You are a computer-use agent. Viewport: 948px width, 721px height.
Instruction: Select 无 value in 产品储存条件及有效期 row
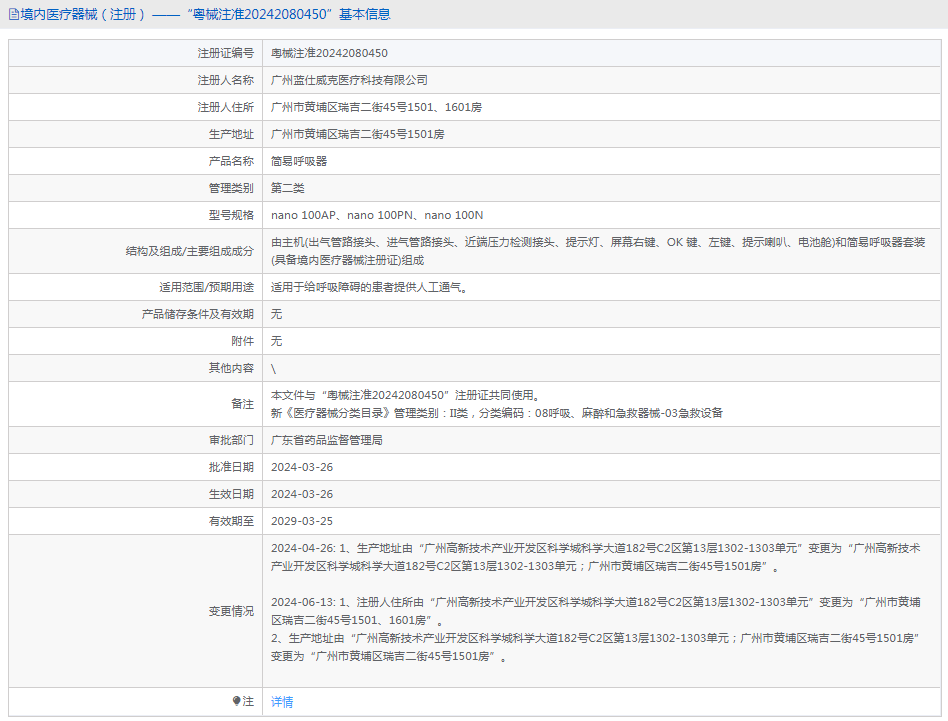click(276, 314)
